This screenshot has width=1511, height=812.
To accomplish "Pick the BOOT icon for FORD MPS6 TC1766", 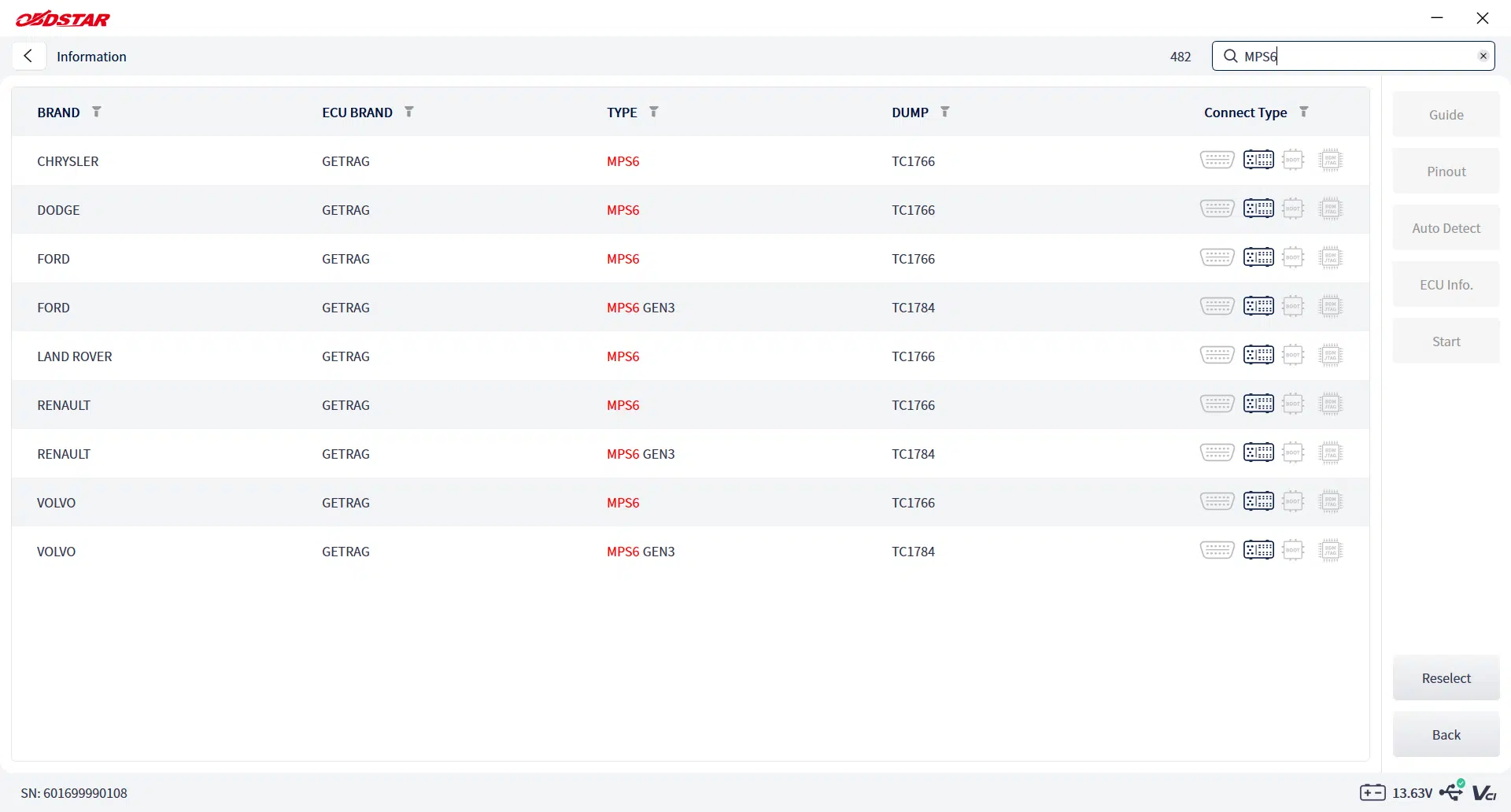I will tap(1293, 257).
